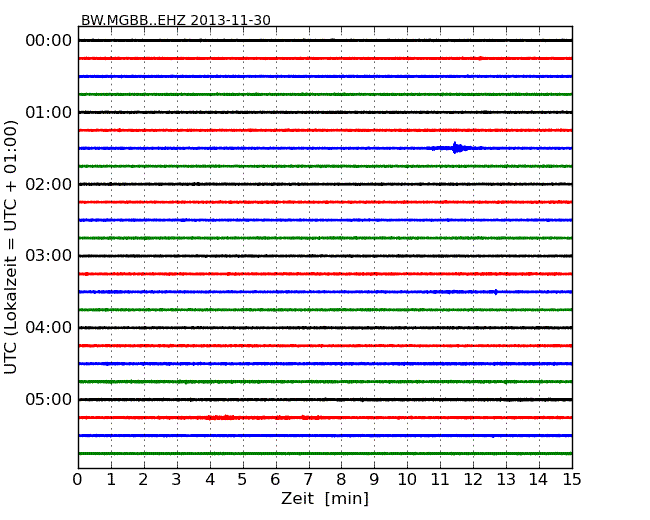Image resolution: width=650 pixels, height=520 pixels.
Task: Click x-axis tick label 9
Action: tap(374, 480)
